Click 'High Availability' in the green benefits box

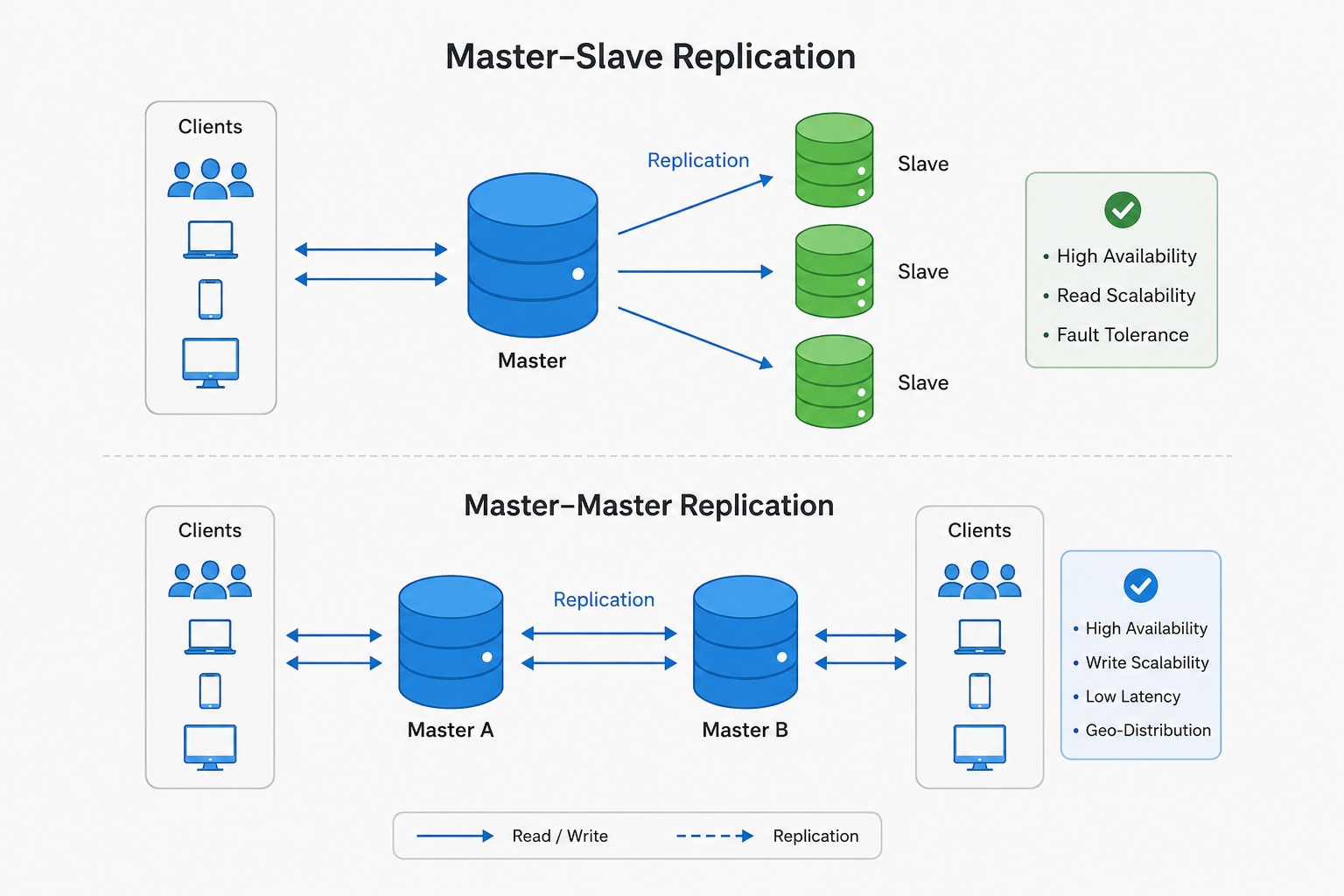pos(1127,256)
